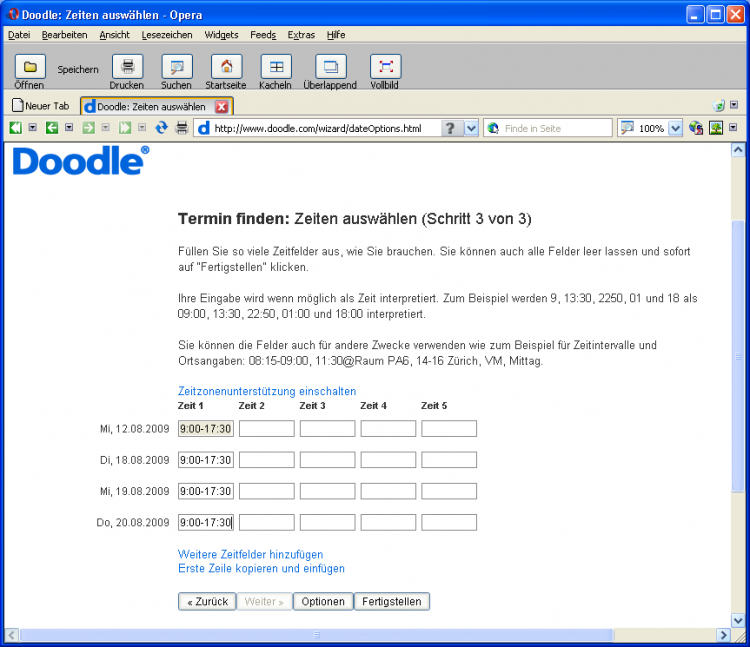Tile windows with the Kacheln icon

(x=276, y=66)
